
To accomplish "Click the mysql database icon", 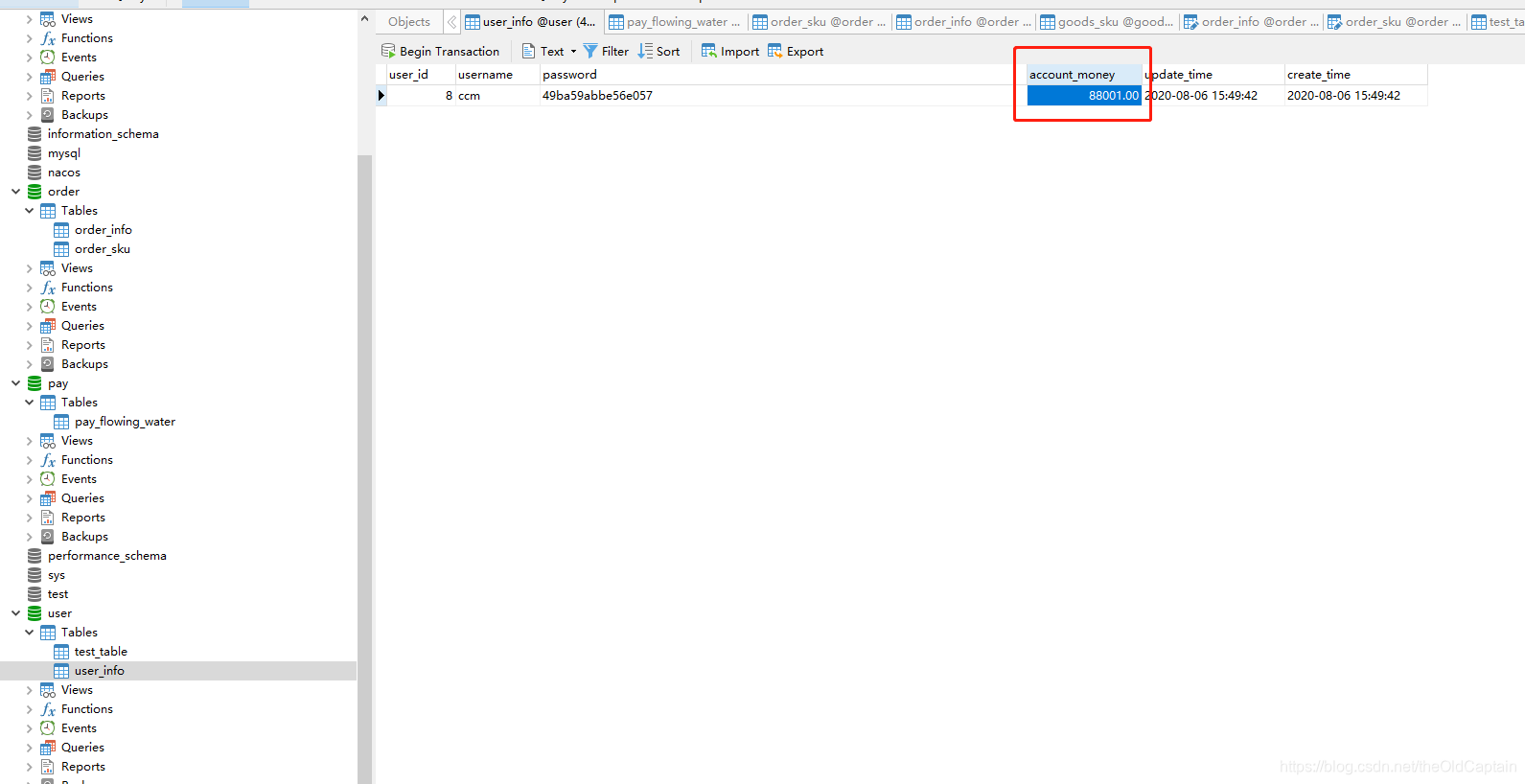I will click(35, 153).
